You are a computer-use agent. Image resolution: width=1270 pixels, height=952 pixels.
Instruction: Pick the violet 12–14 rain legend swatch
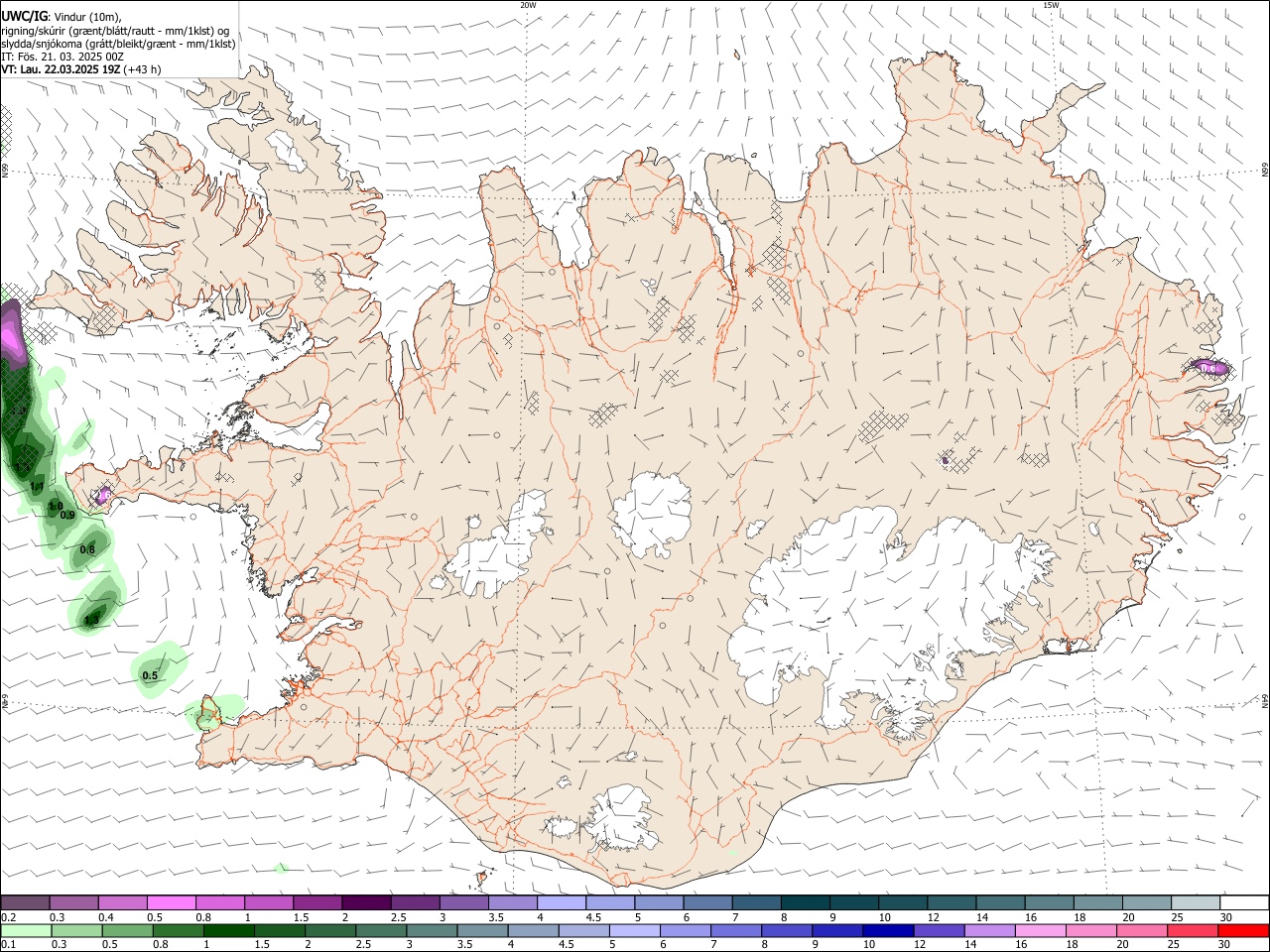coord(938,930)
